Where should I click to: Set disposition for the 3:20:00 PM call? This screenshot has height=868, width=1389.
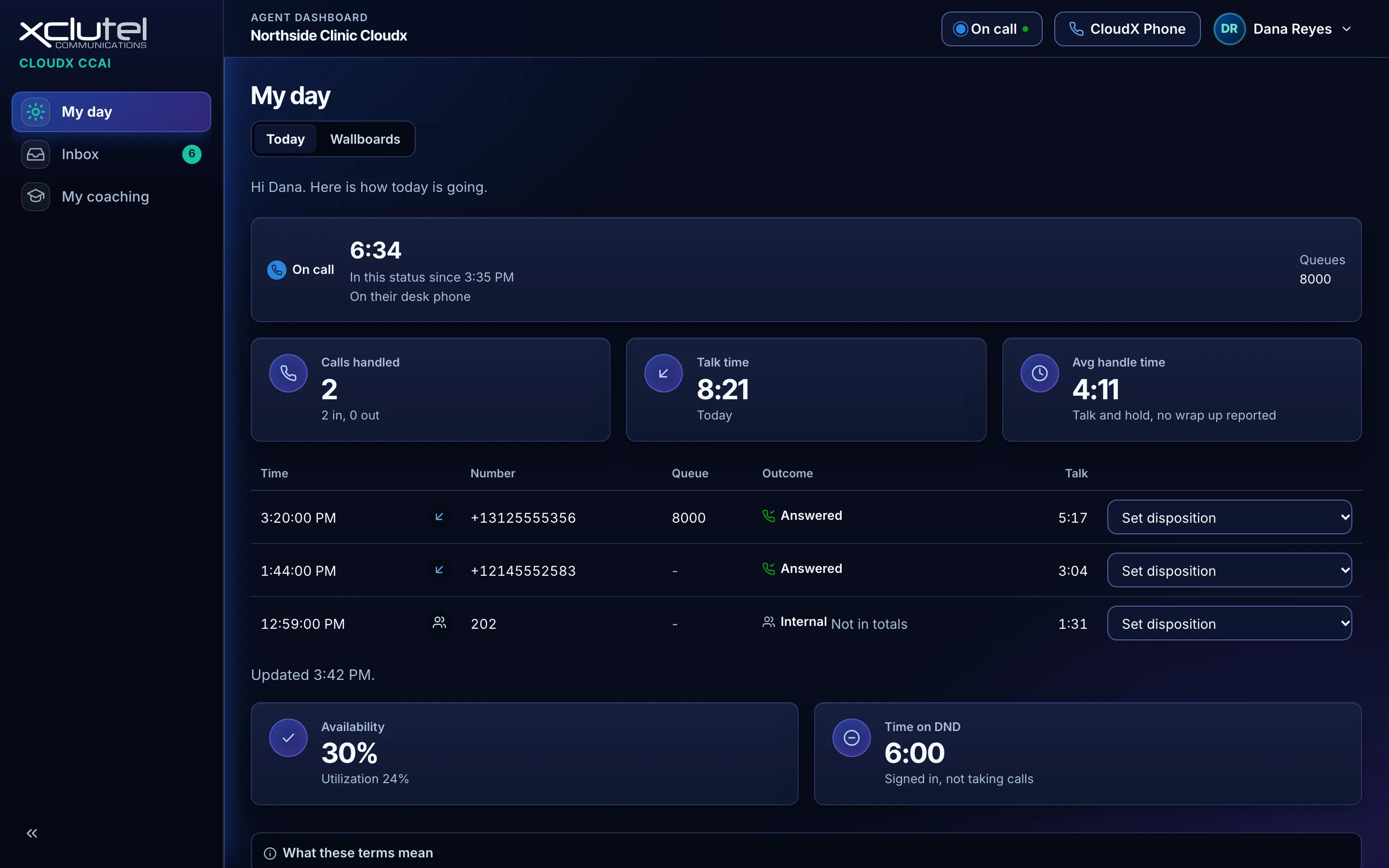click(x=1229, y=517)
